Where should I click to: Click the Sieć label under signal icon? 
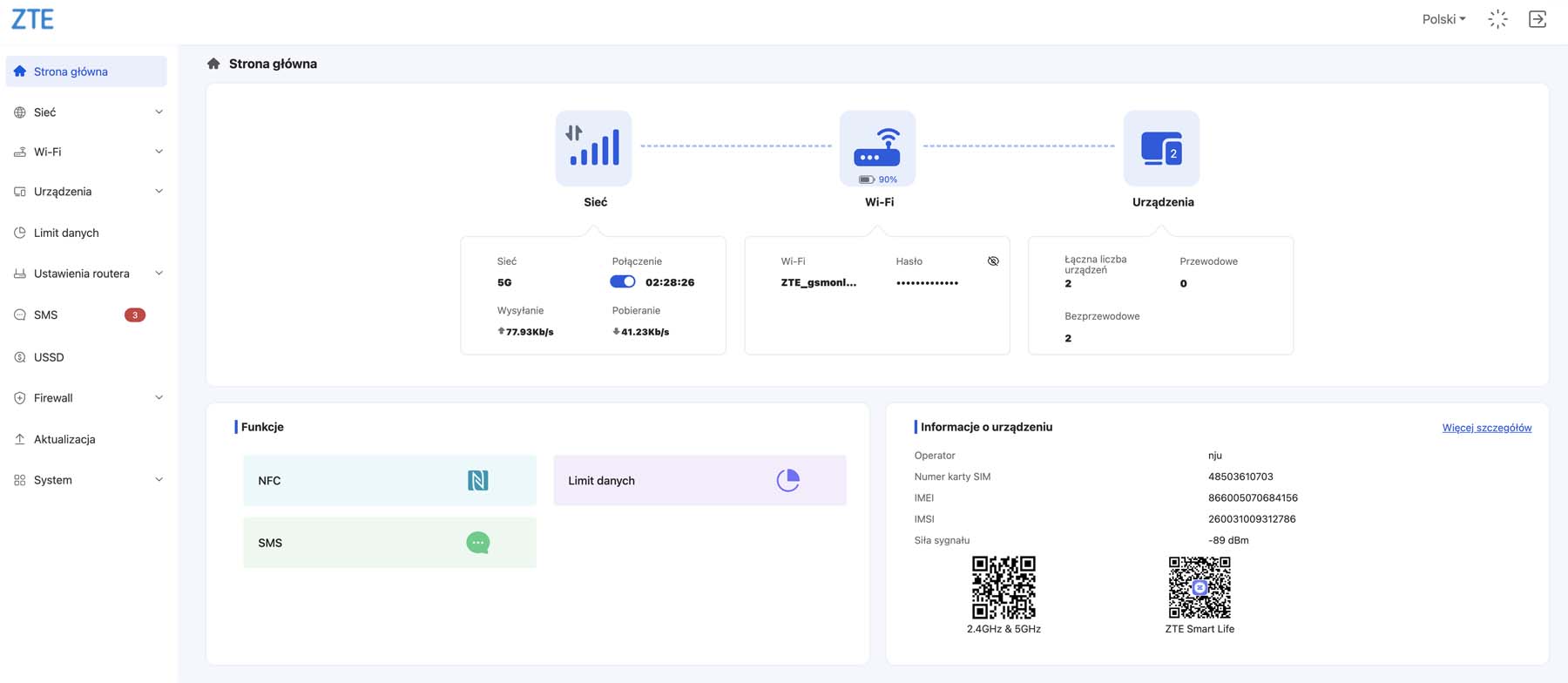(596, 202)
